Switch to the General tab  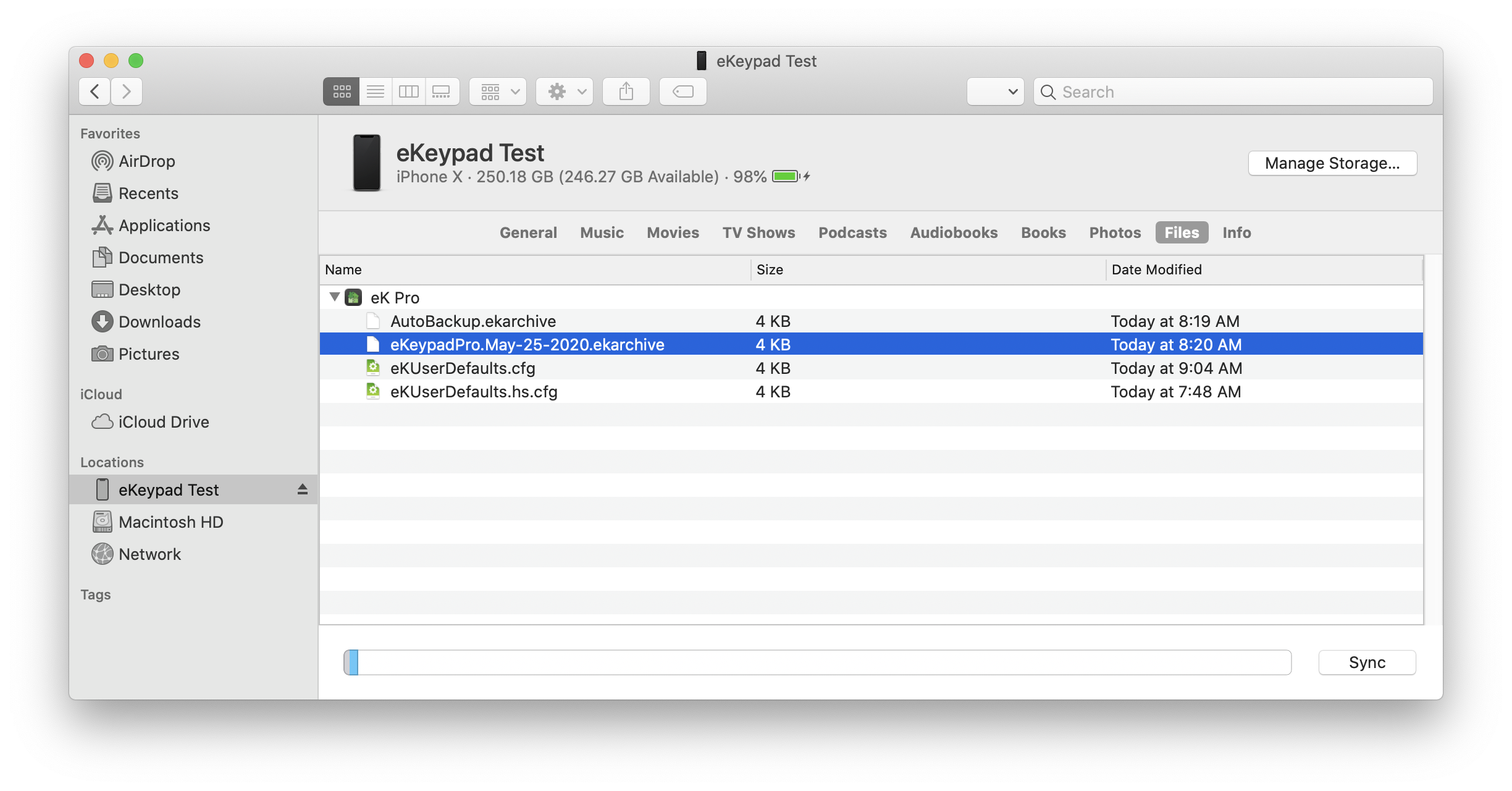(528, 232)
